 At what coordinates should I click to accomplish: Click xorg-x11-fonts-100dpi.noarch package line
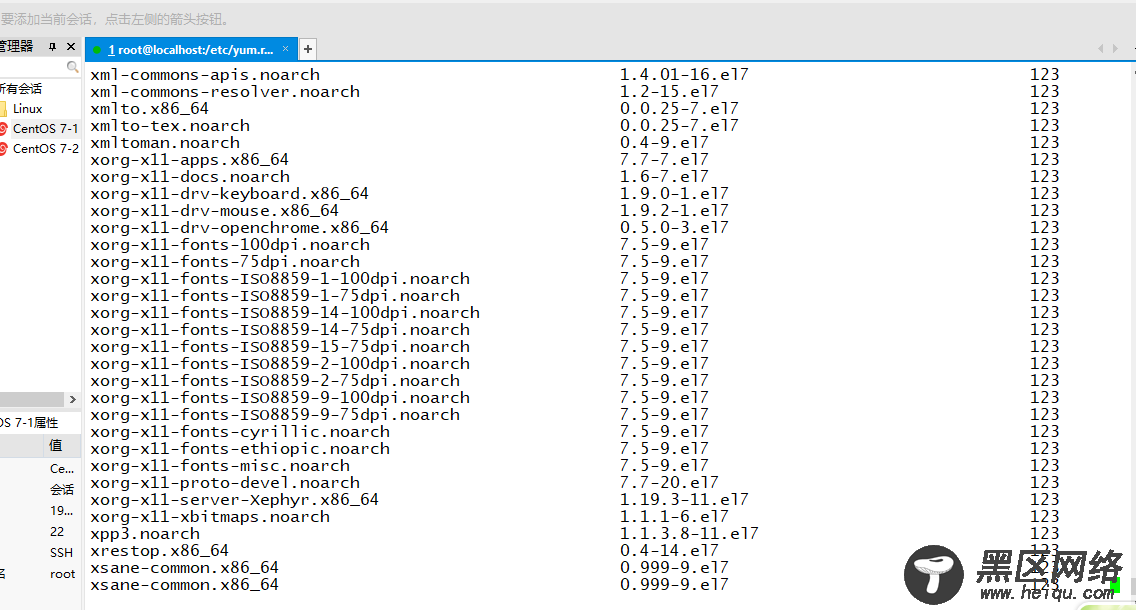230,245
